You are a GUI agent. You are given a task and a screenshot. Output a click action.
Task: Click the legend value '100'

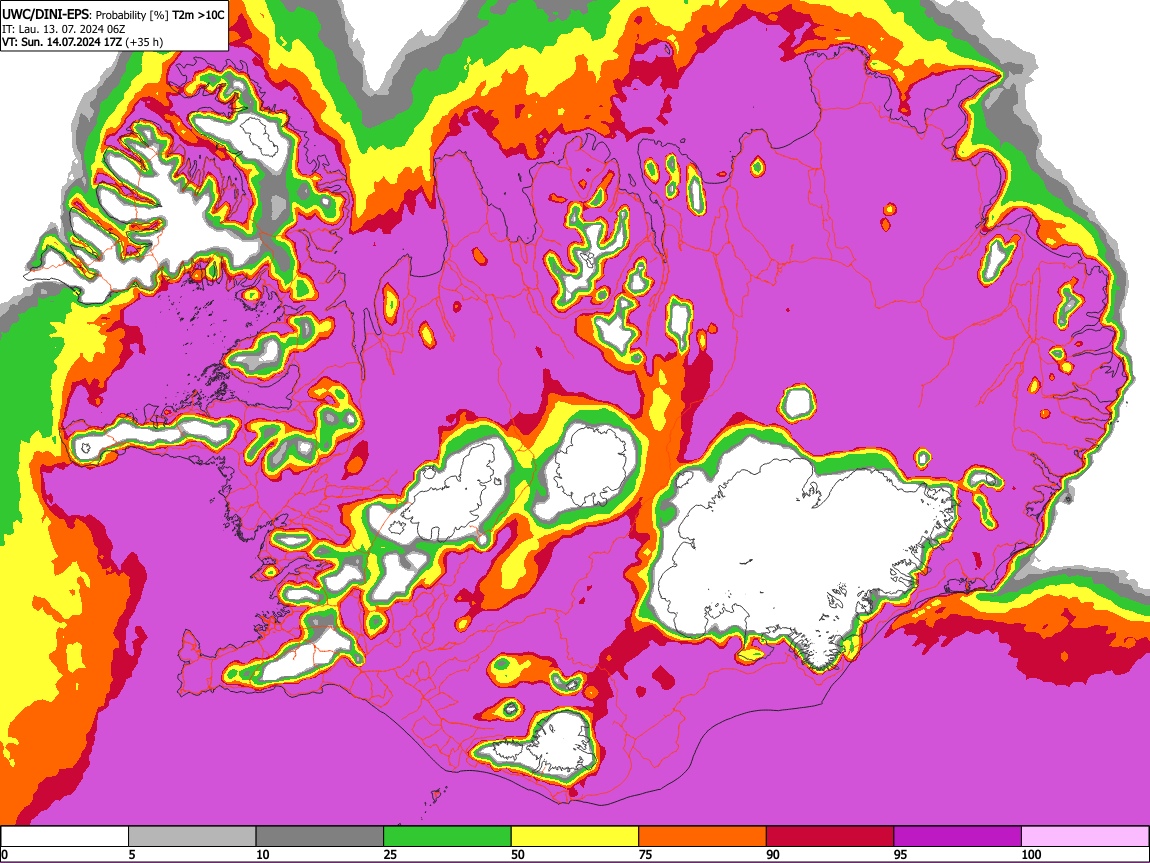(1031, 854)
